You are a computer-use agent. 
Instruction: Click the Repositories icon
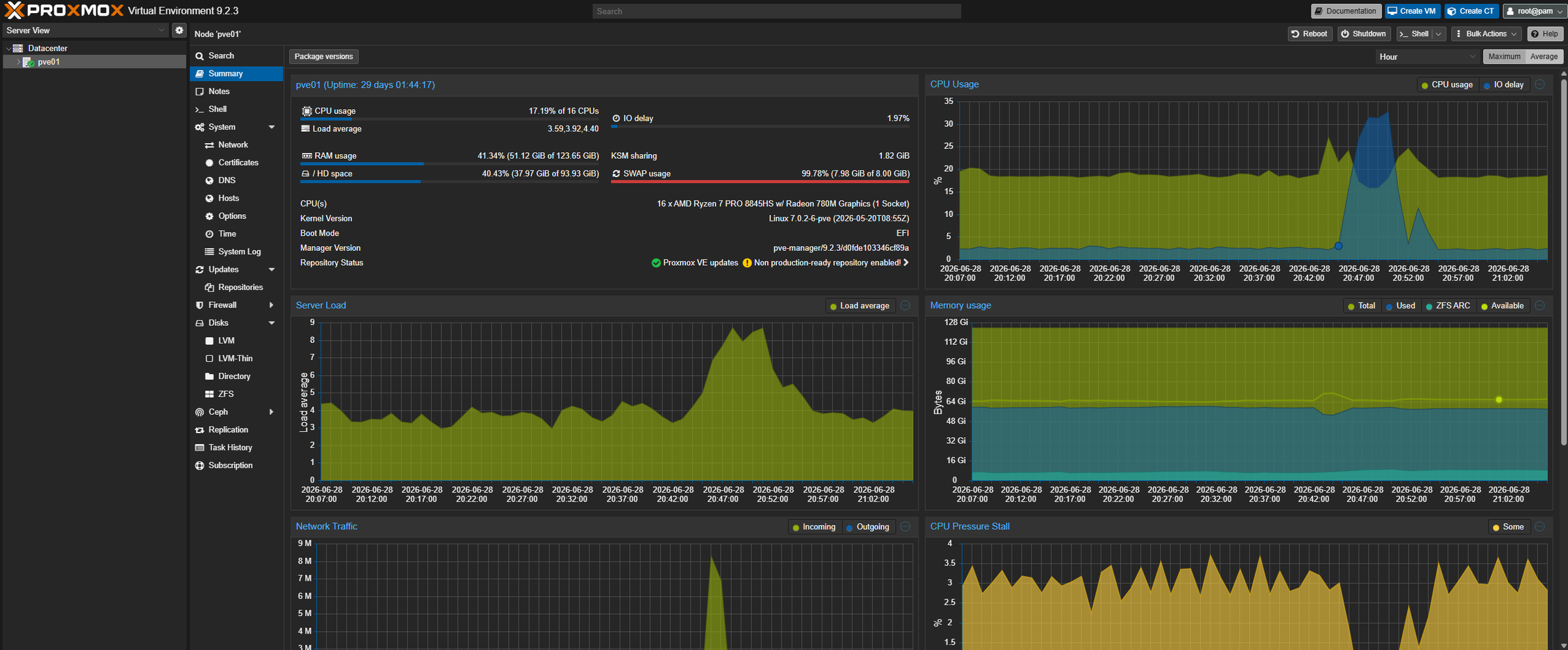click(x=209, y=287)
